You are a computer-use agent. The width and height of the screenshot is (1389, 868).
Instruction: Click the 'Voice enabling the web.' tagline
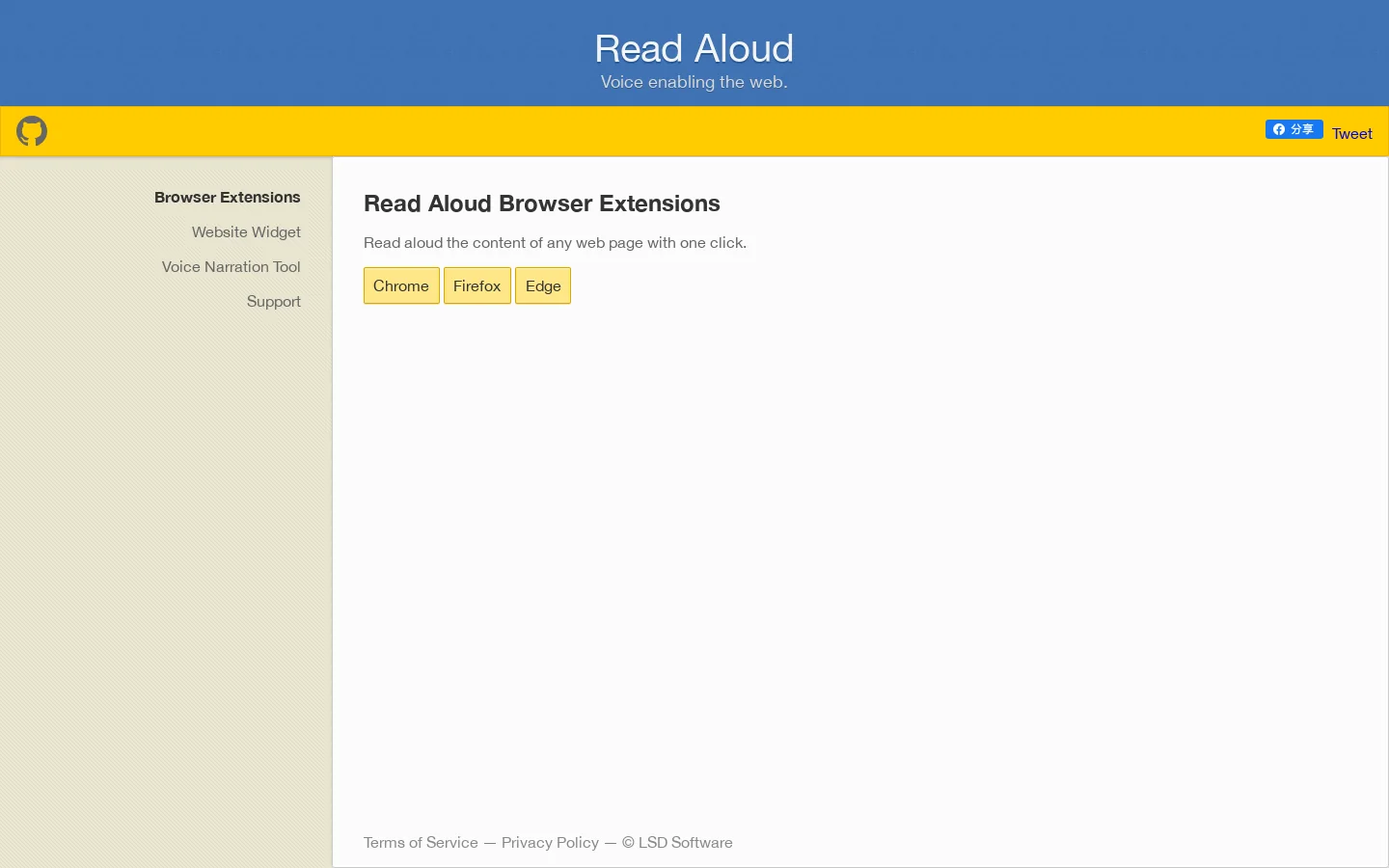694,82
